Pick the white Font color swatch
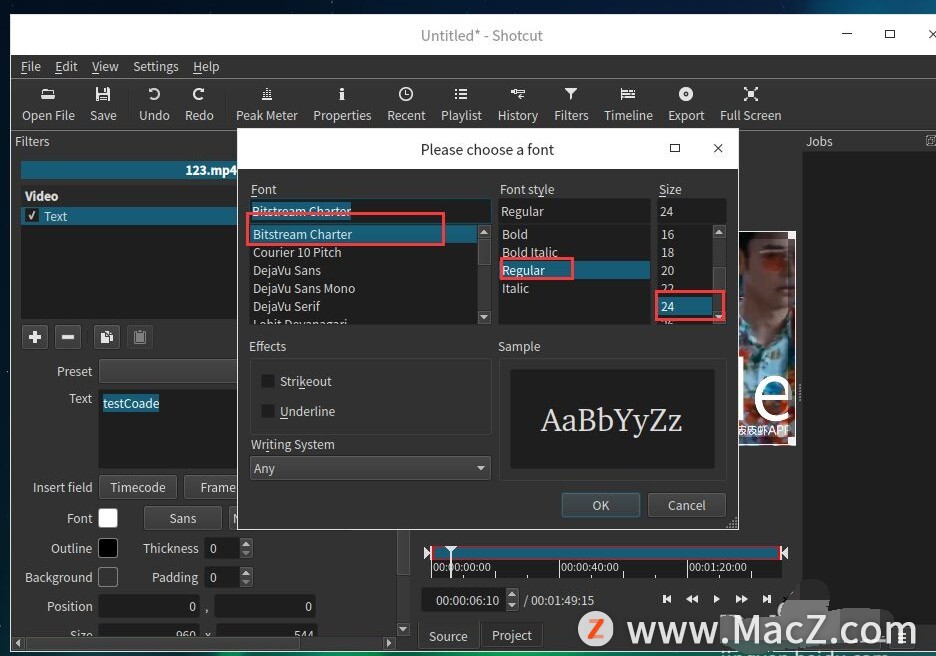This screenshot has width=936, height=656. click(108, 518)
